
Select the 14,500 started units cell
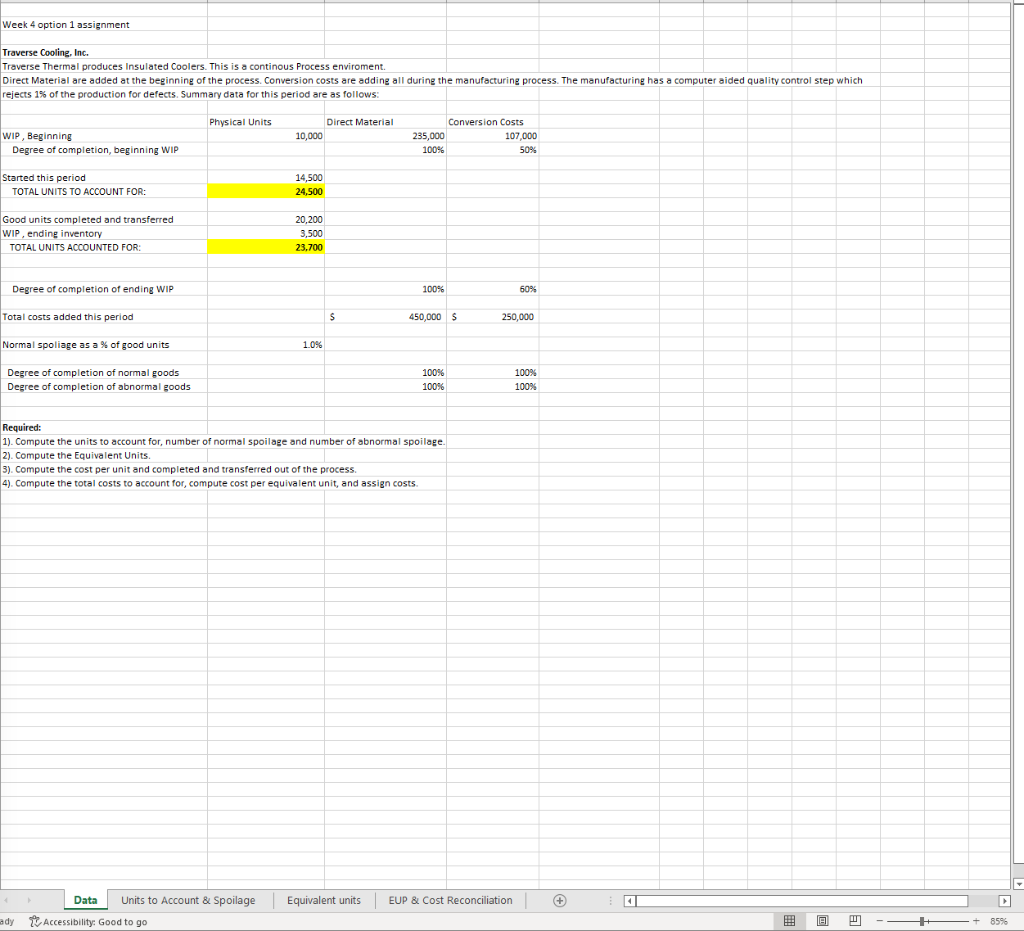click(x=266, y=178)
